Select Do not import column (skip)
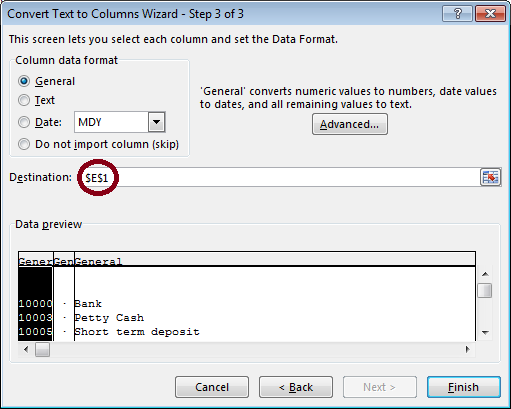The image size is (511, 409). pos(24,144)
